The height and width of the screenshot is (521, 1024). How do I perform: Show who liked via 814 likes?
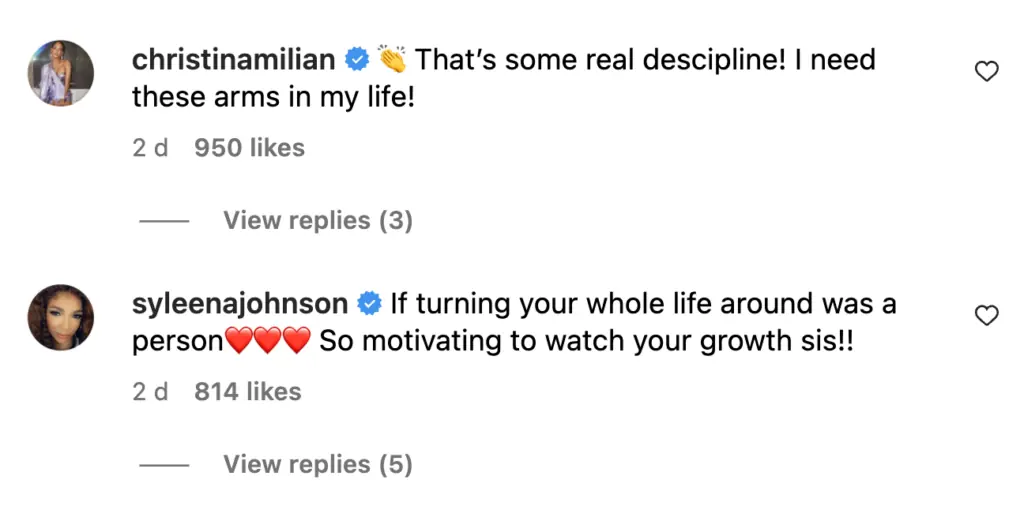point(247,392)
